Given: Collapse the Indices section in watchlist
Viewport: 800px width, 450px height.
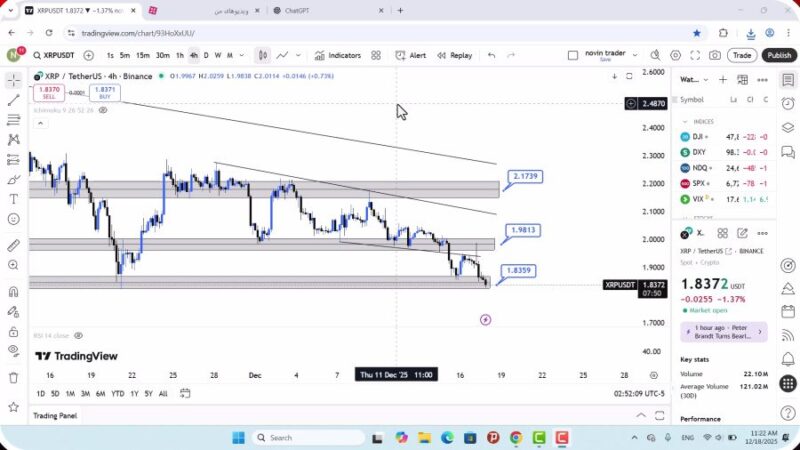Looking at the screenshot, I should 685,122.
